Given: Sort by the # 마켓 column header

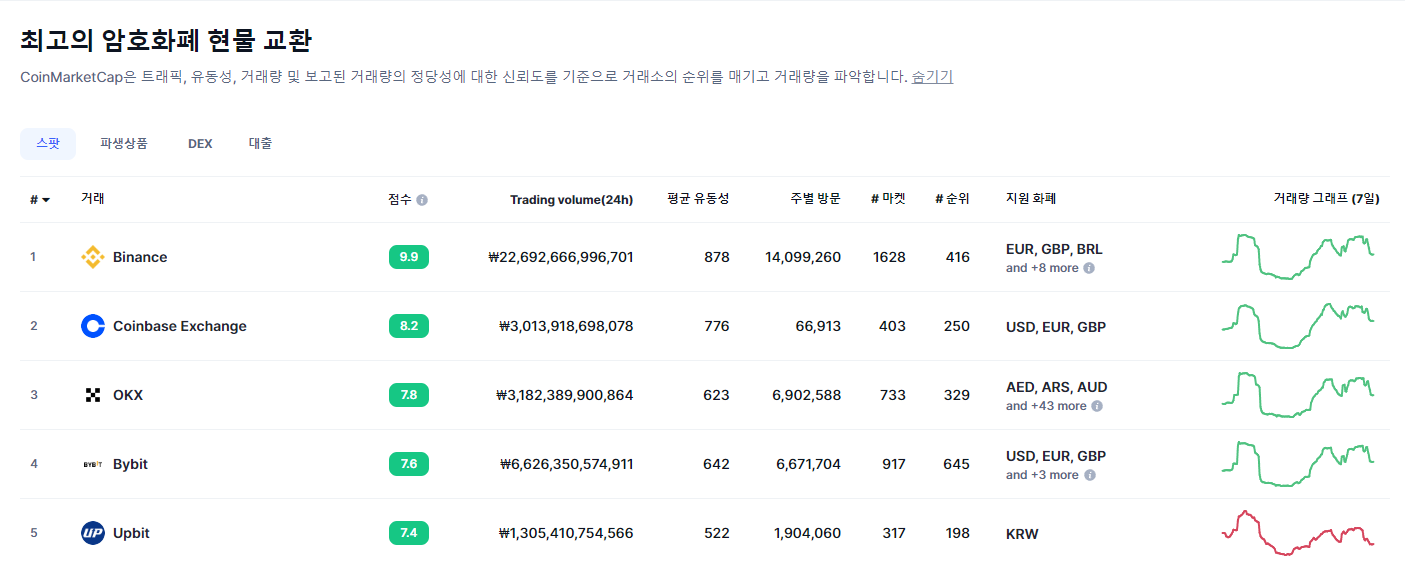Looking at the screenshot, I should (x=888, y=199).
